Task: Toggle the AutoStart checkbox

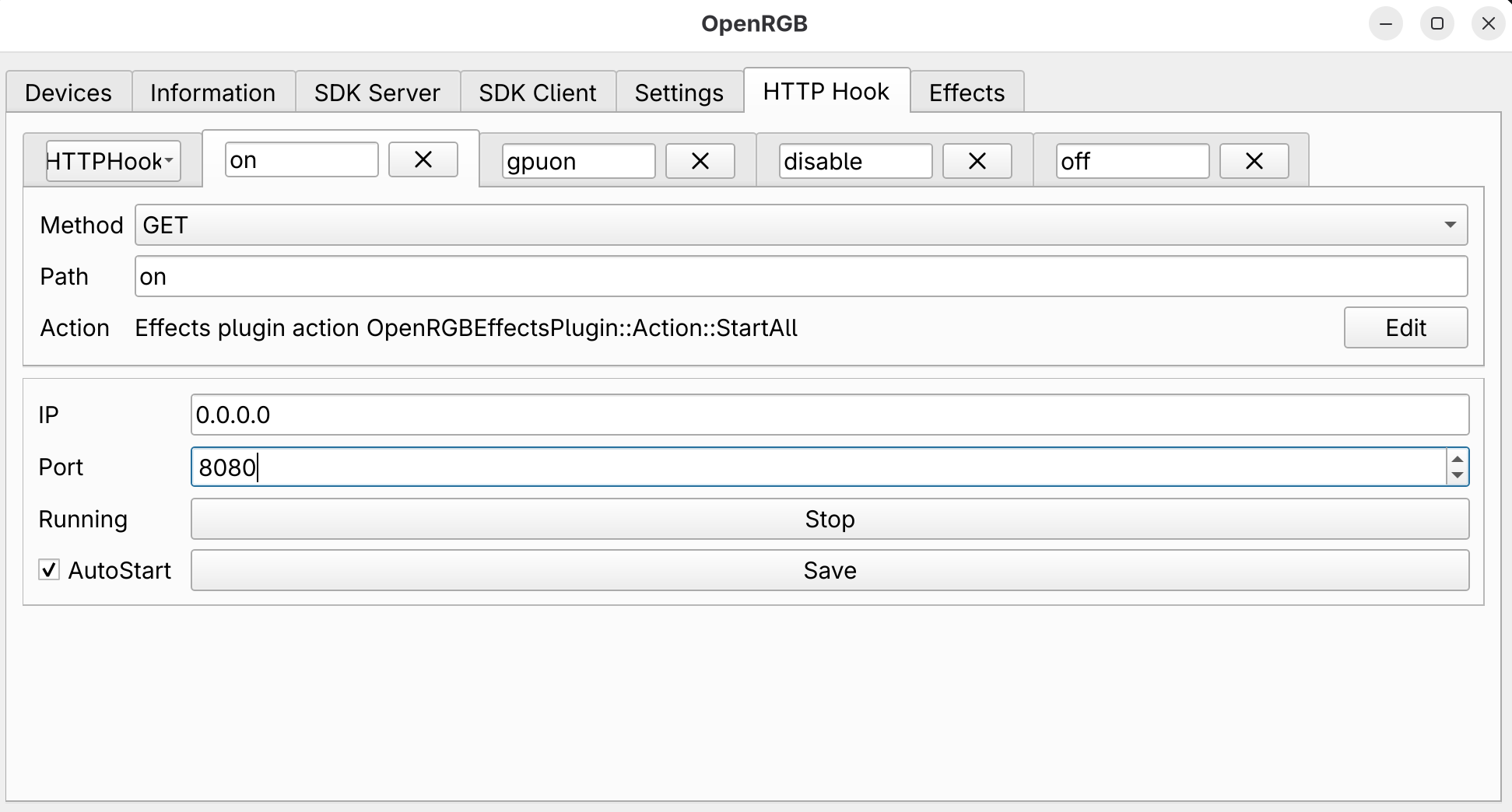Action: pos(49,570)
